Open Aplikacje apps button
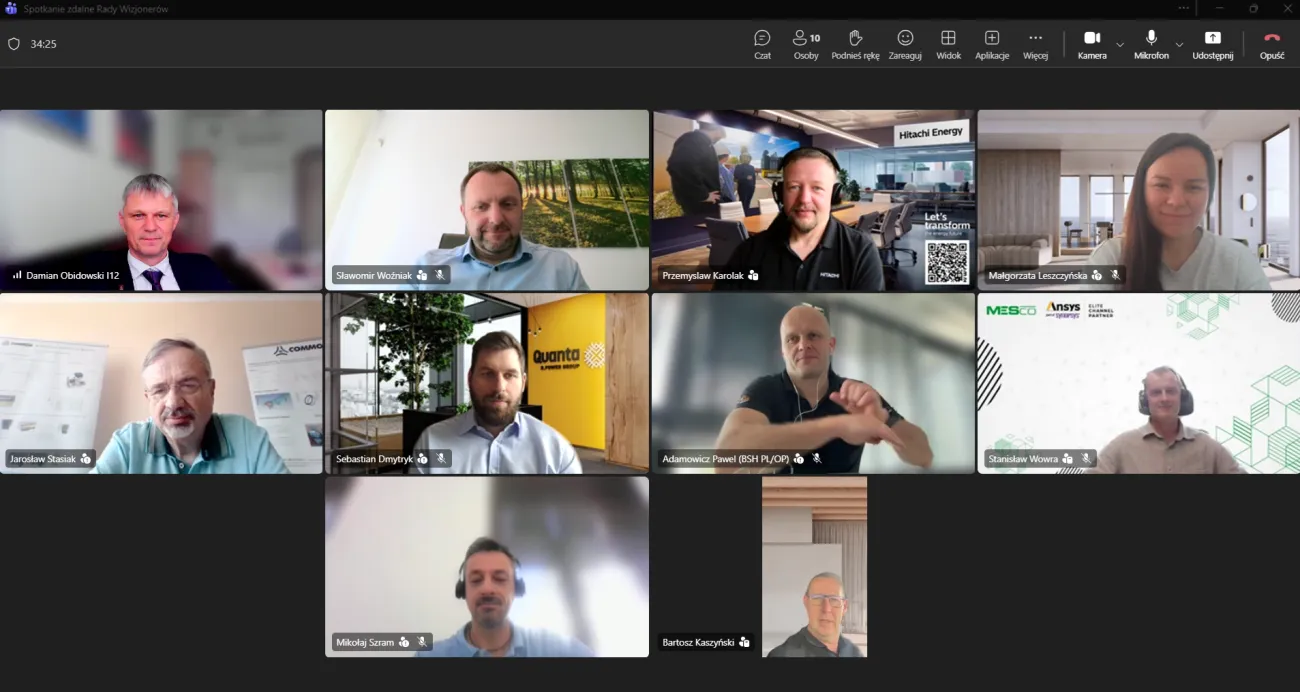 pyautogui.click(x=992, y=44)
